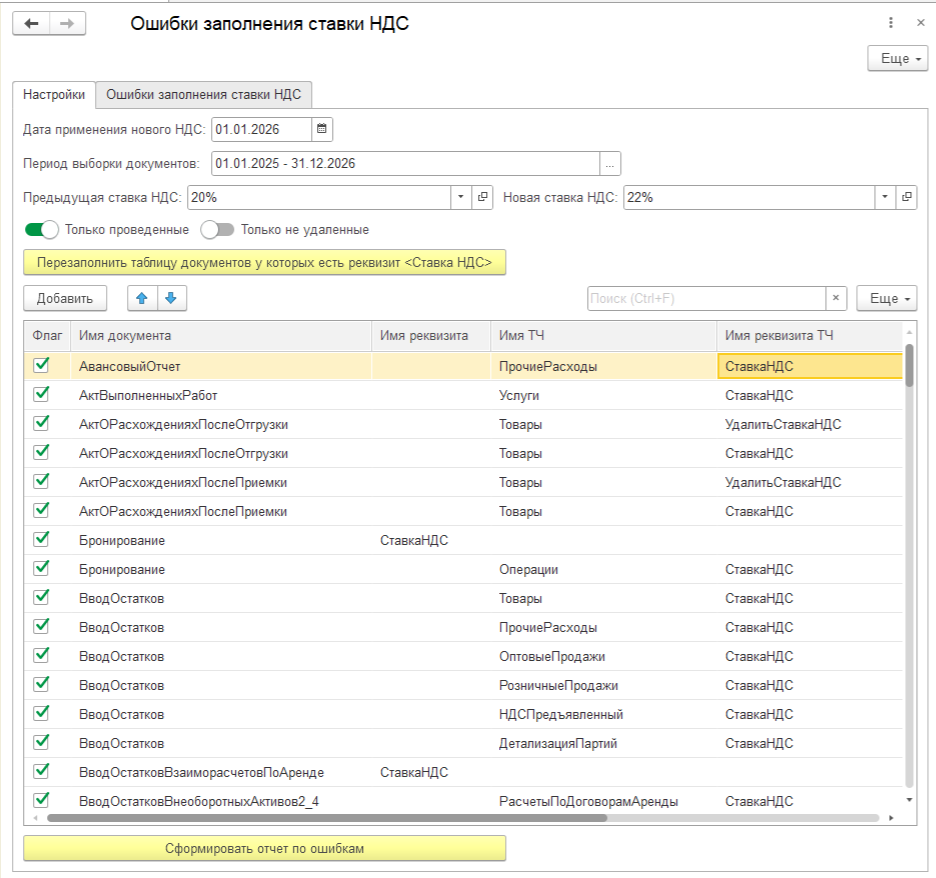Uncheck the flag for АктВыполненныхРабот row

coord(42,395)
